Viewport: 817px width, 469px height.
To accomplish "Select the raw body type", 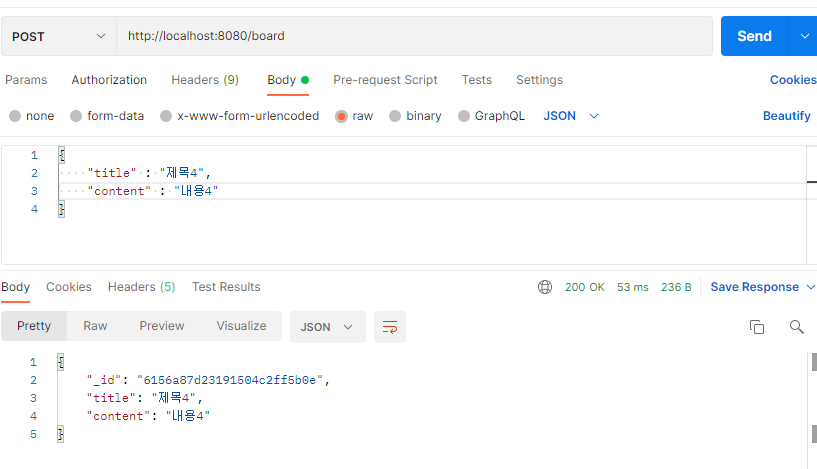I will click(x=354, y=116).
